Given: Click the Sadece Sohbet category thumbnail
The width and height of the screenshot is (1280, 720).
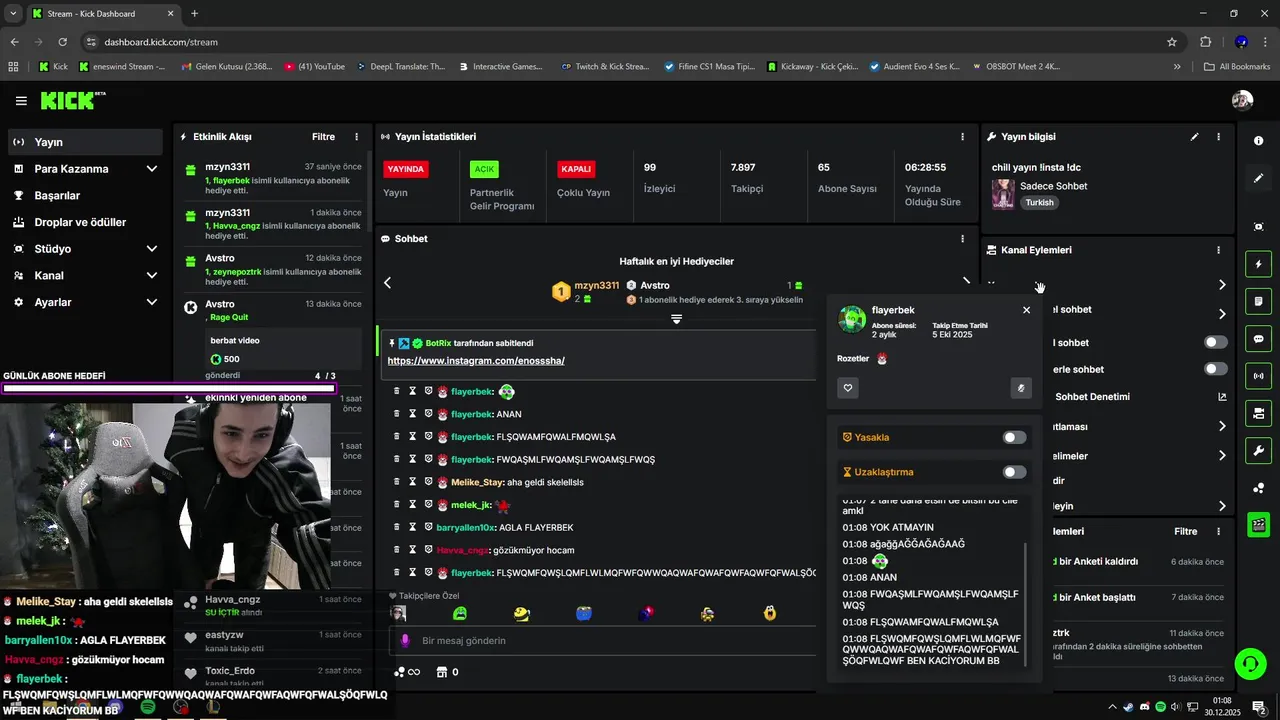Looking at the screenshot, I should point(1003,194).
